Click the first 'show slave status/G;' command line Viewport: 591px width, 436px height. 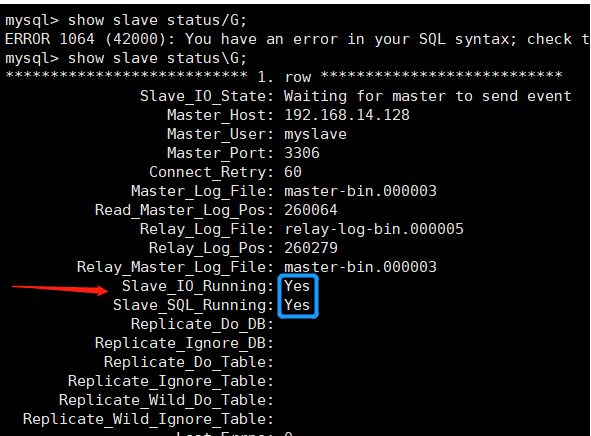[126, 20]
